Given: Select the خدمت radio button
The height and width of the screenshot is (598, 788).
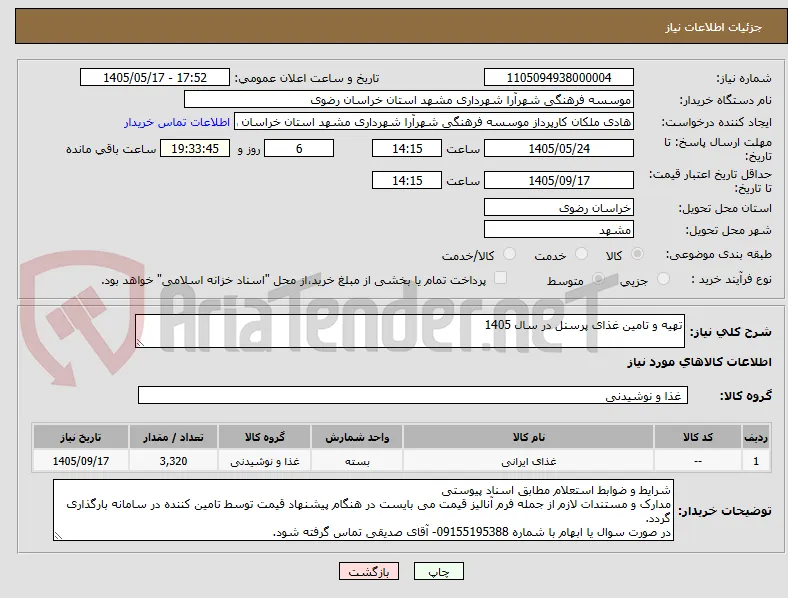Looking at the screenshot, I should click(581, 254).
